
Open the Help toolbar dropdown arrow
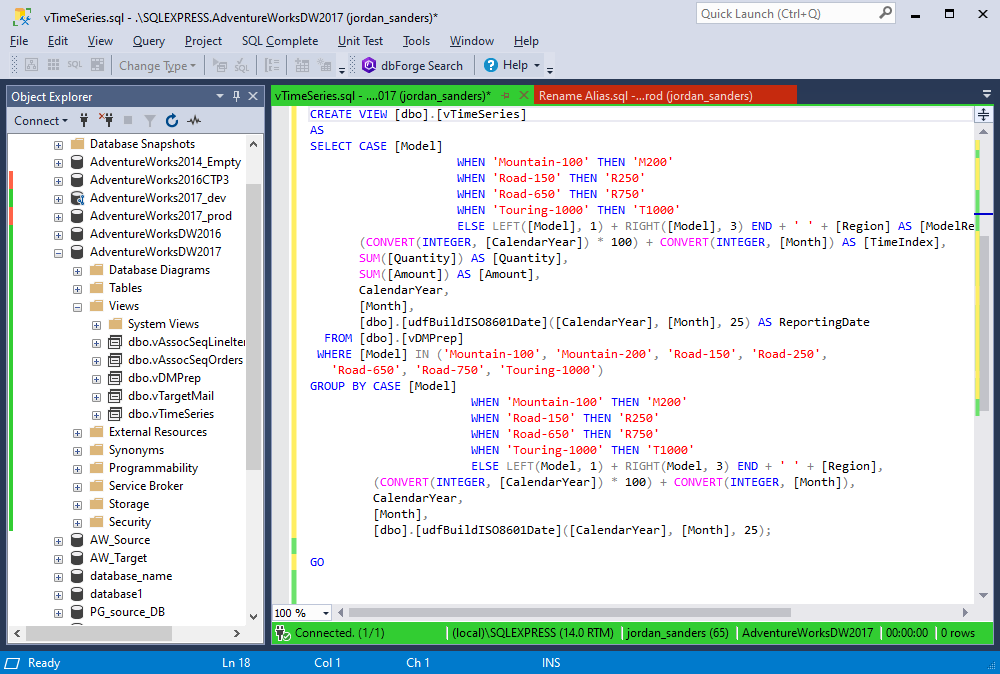(x=537, y=65)
